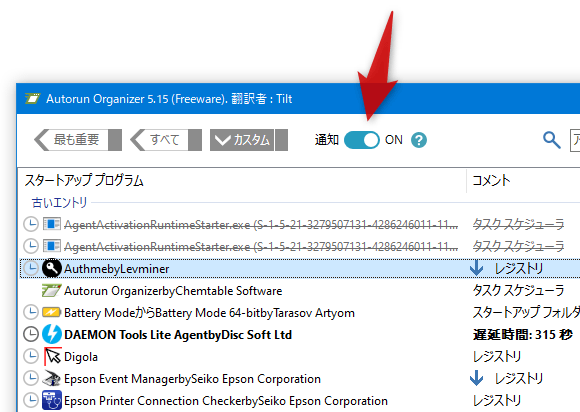This screenshot has width=580, height=412.
Task: Toggle the 通知 notification switch off
Action: [361, 140]
